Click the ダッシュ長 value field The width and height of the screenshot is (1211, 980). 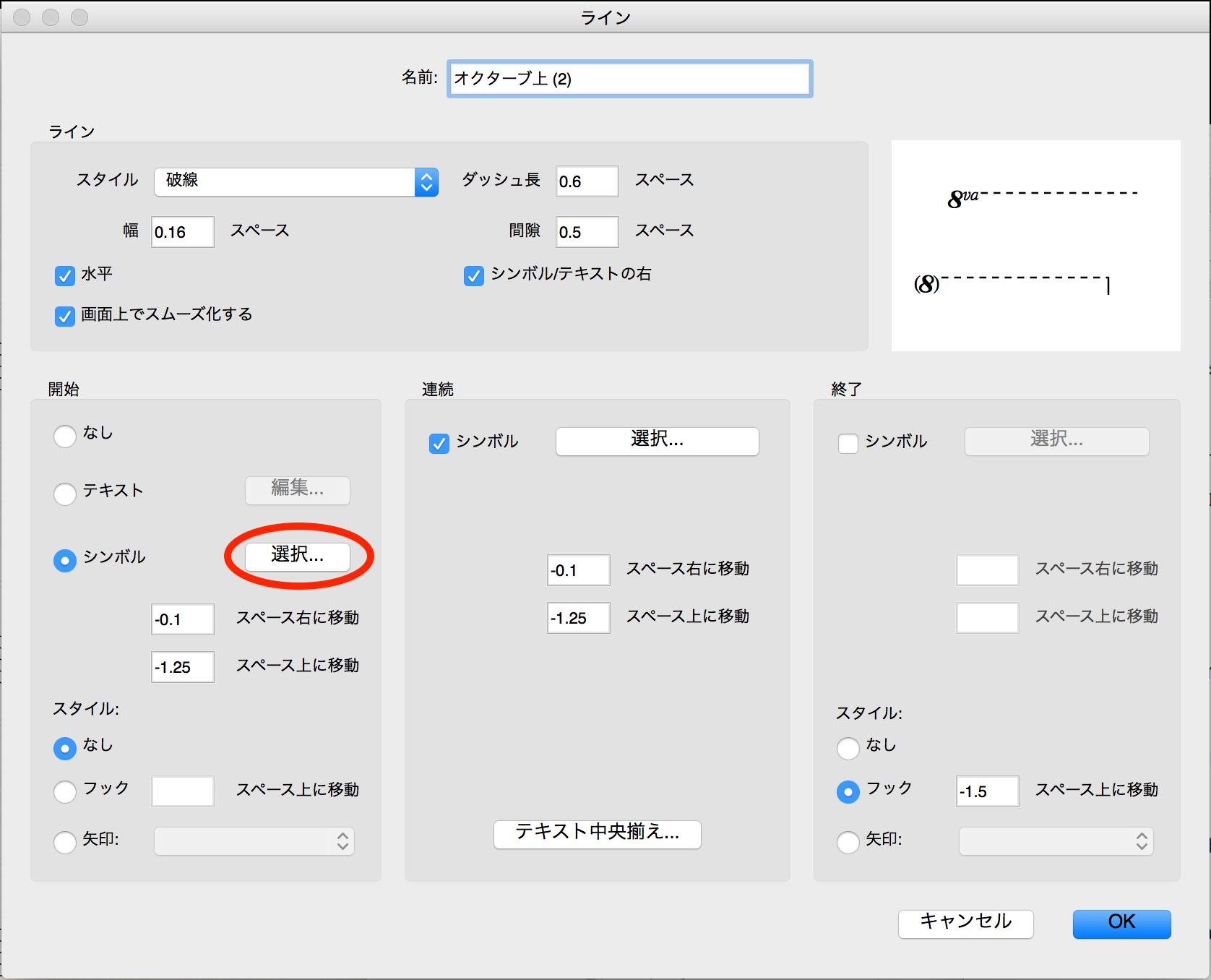pyautogui.click(x=587, y=181)
